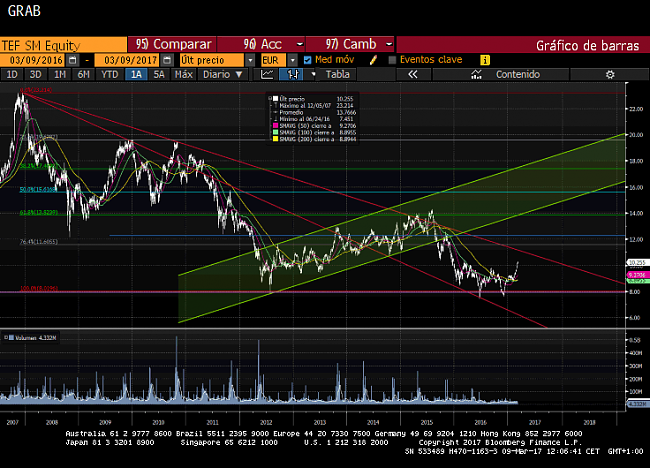Click the green SMAVG (100) legend swatch
The width and height of the screenshot is (650, 468).
pyautogui.click(x=275, y=133)
